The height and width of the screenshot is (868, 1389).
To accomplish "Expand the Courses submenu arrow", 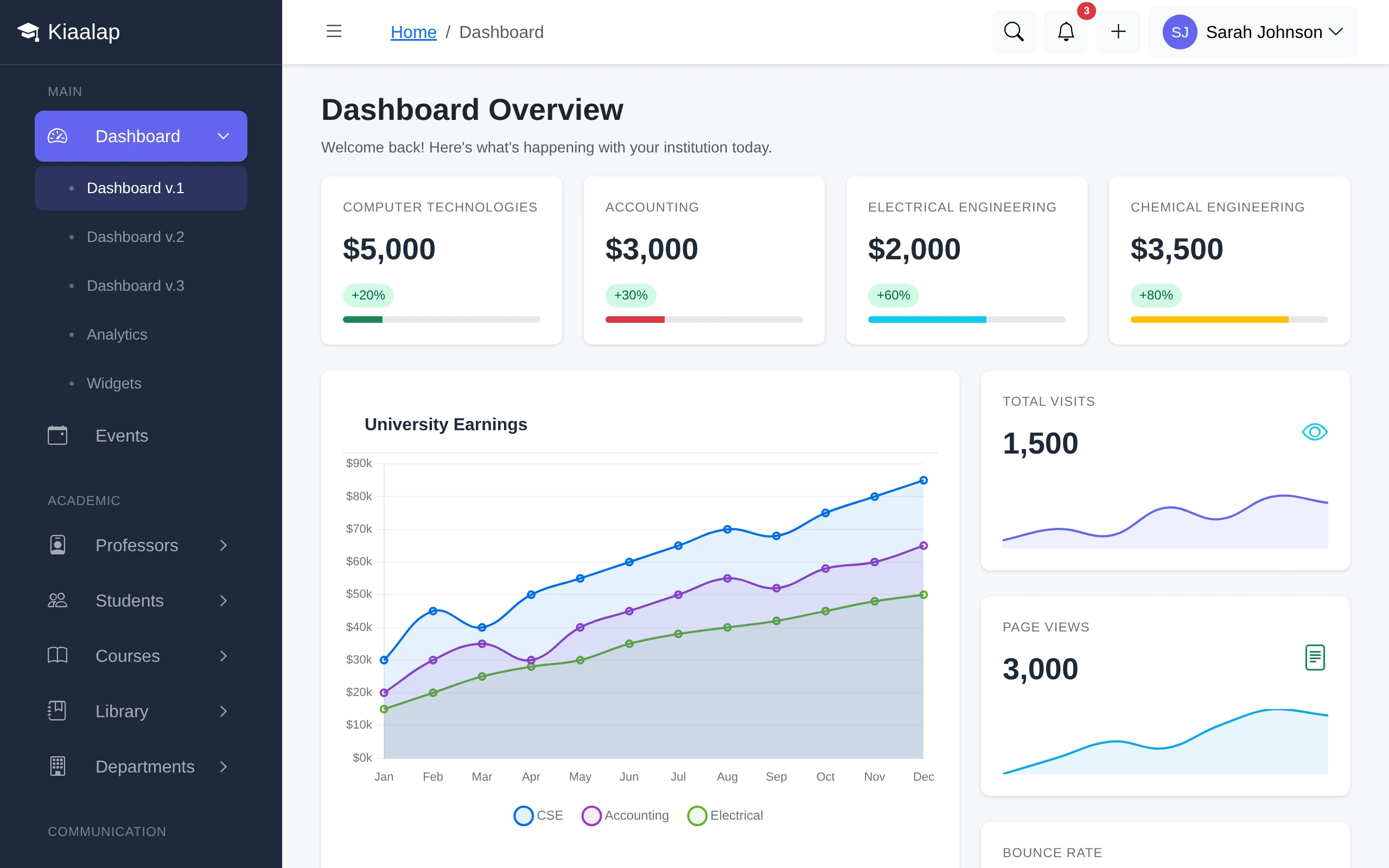I will click(224, 655).
